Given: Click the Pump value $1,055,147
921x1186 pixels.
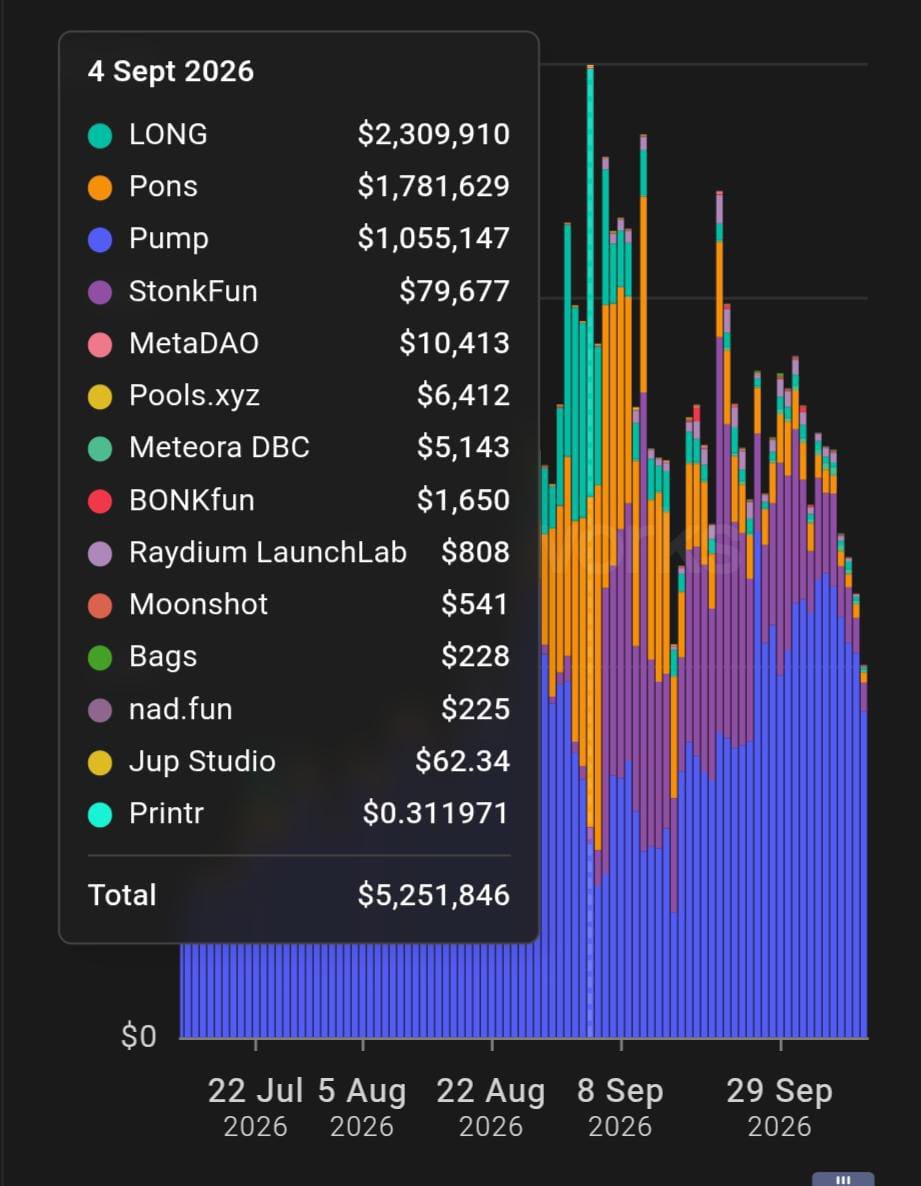Looking at the screenshot, I should (x=434, y=239).
